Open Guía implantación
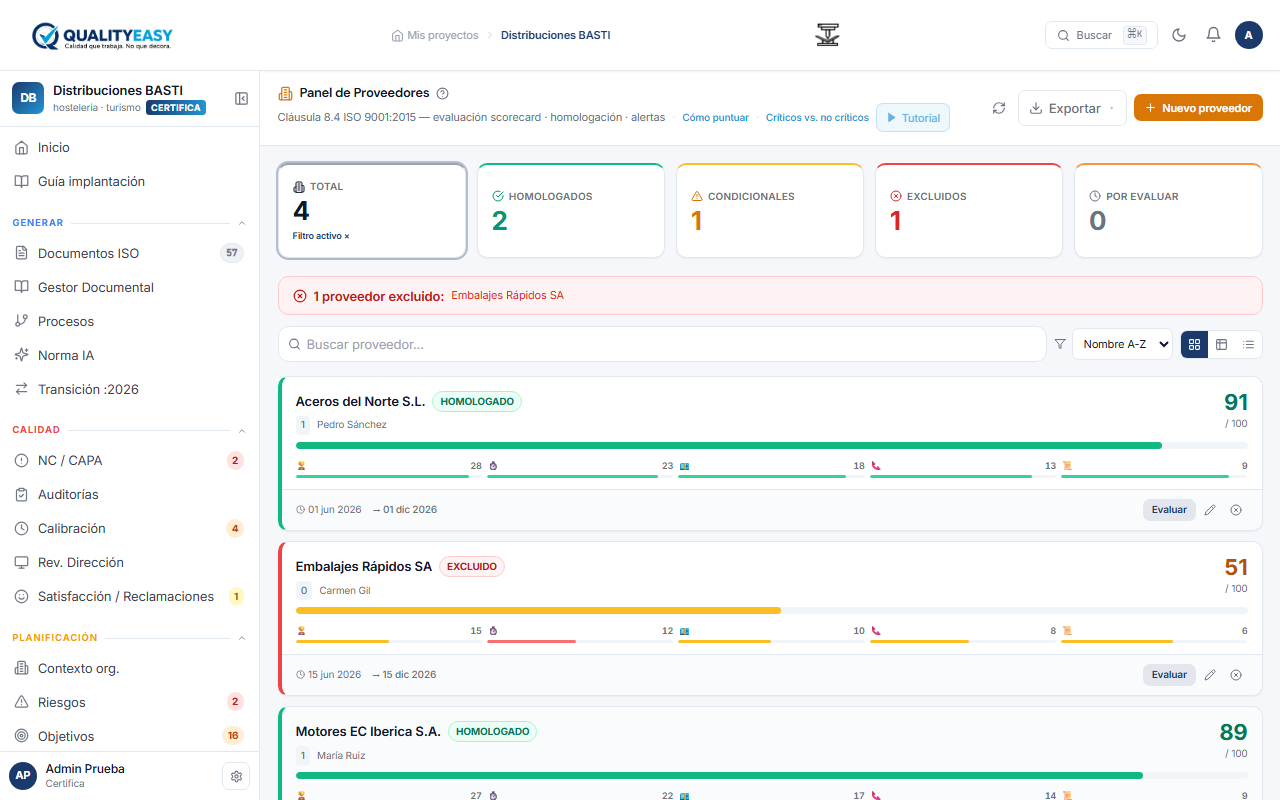The width and height of the screenshot is (1280, 800). (129, 182)
